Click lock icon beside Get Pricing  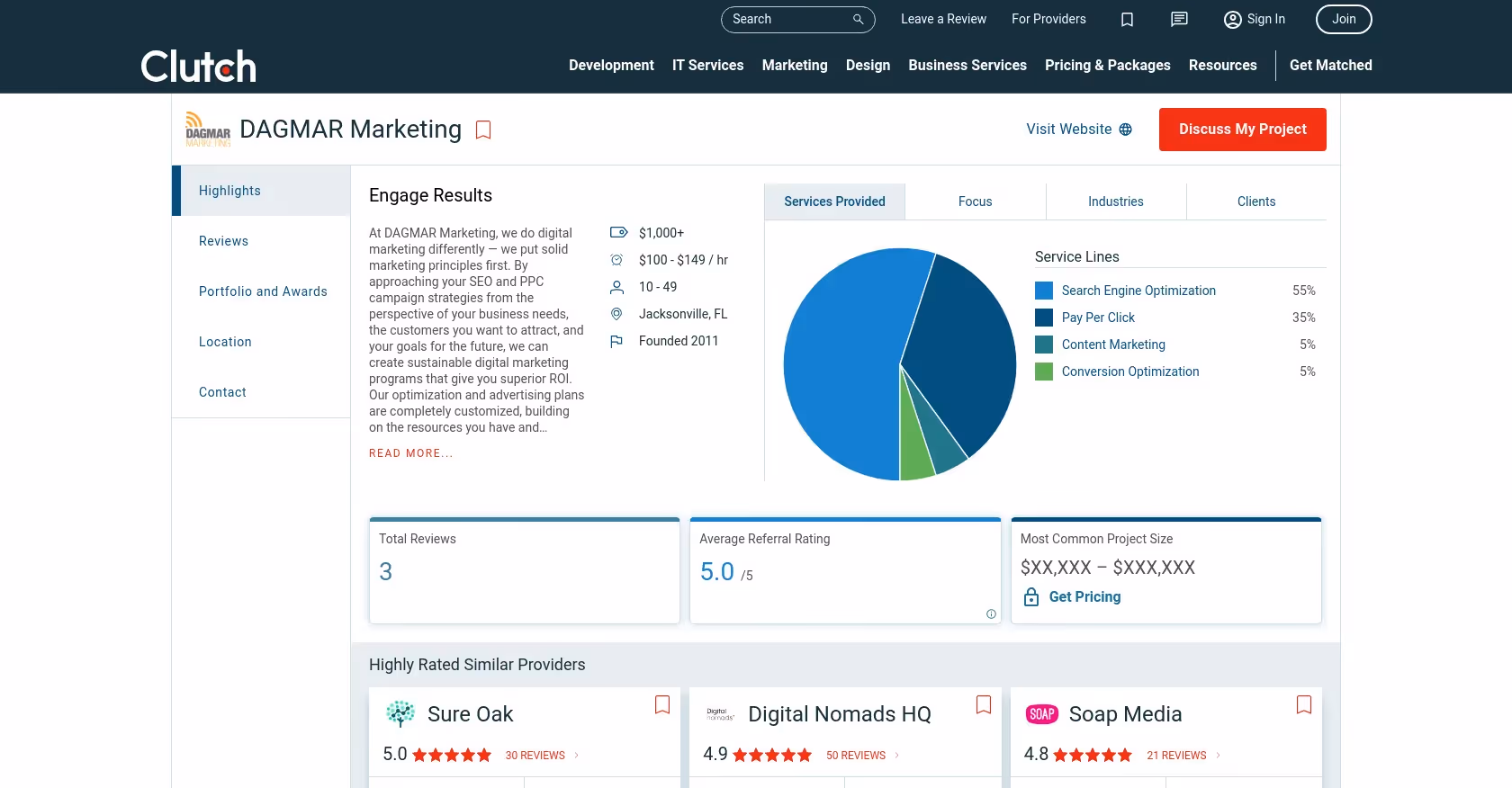[x=1031, y=596]
